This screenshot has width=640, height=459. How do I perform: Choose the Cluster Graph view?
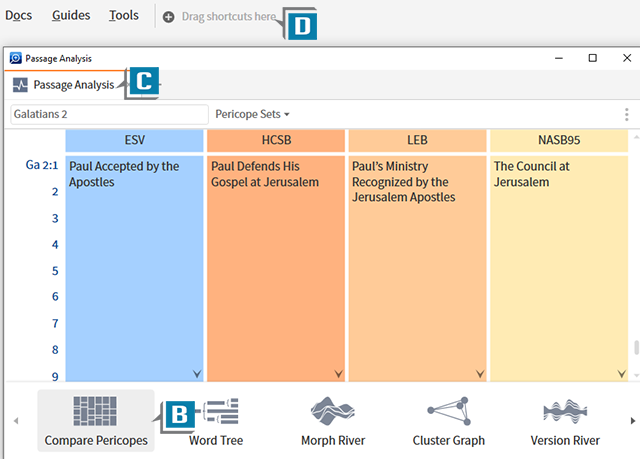(x=448, y=411)
